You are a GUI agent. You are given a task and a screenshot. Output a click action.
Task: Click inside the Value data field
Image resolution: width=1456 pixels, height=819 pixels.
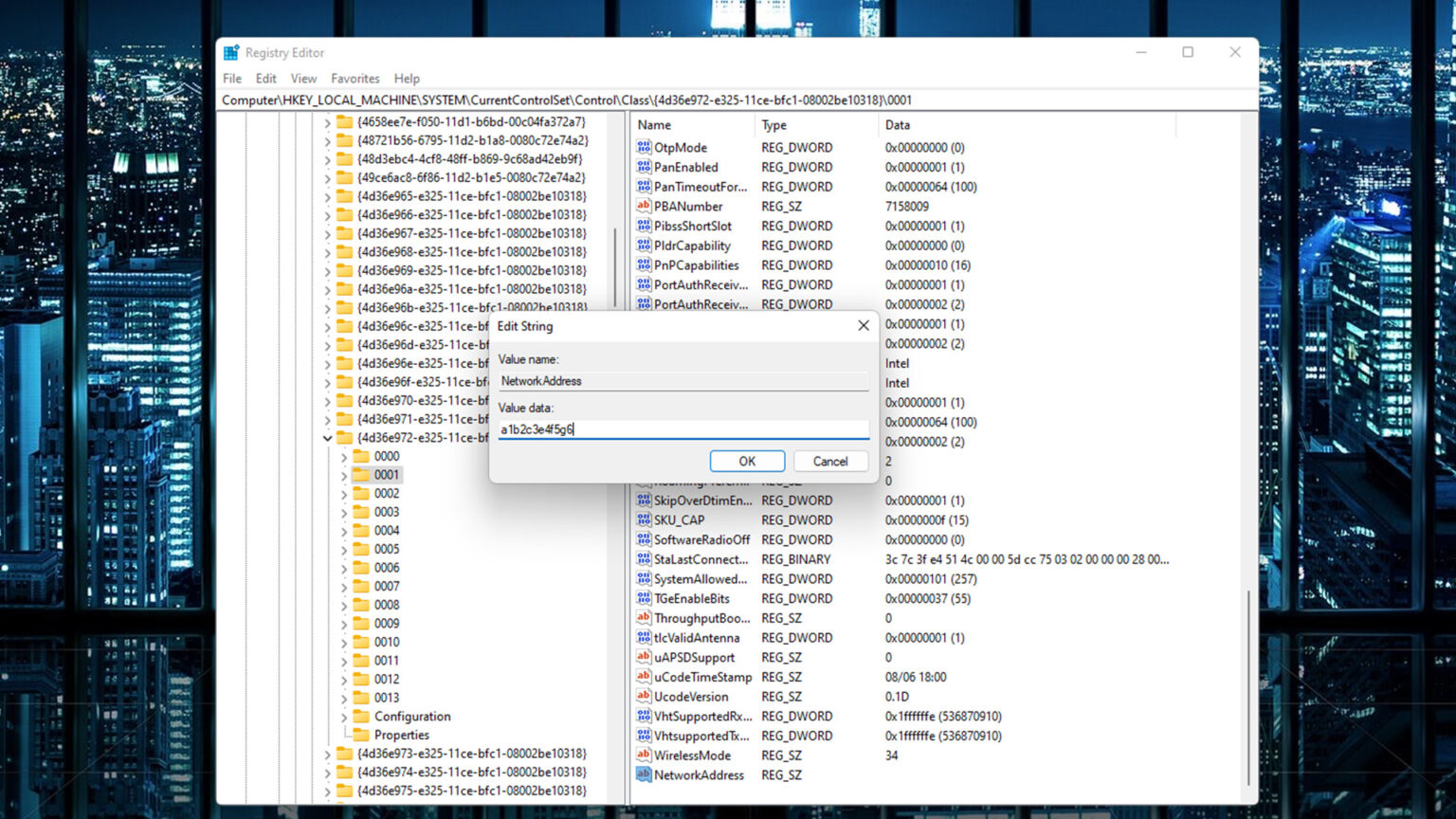[682, 428]
